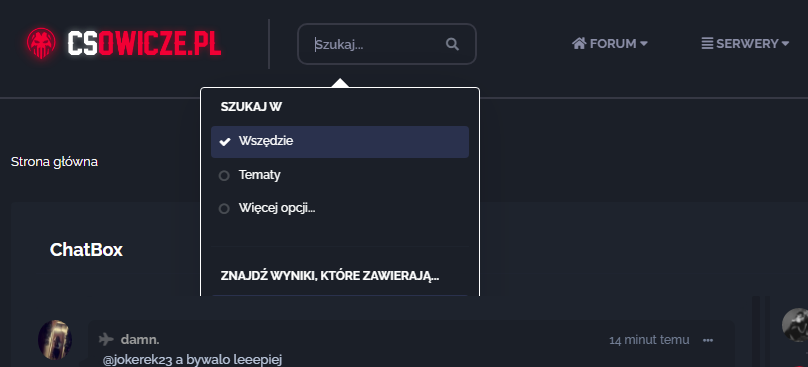This screenshot has width=808, height=367.
Task: Expand the SERWERY dropdown arrow
Action: 785,44
